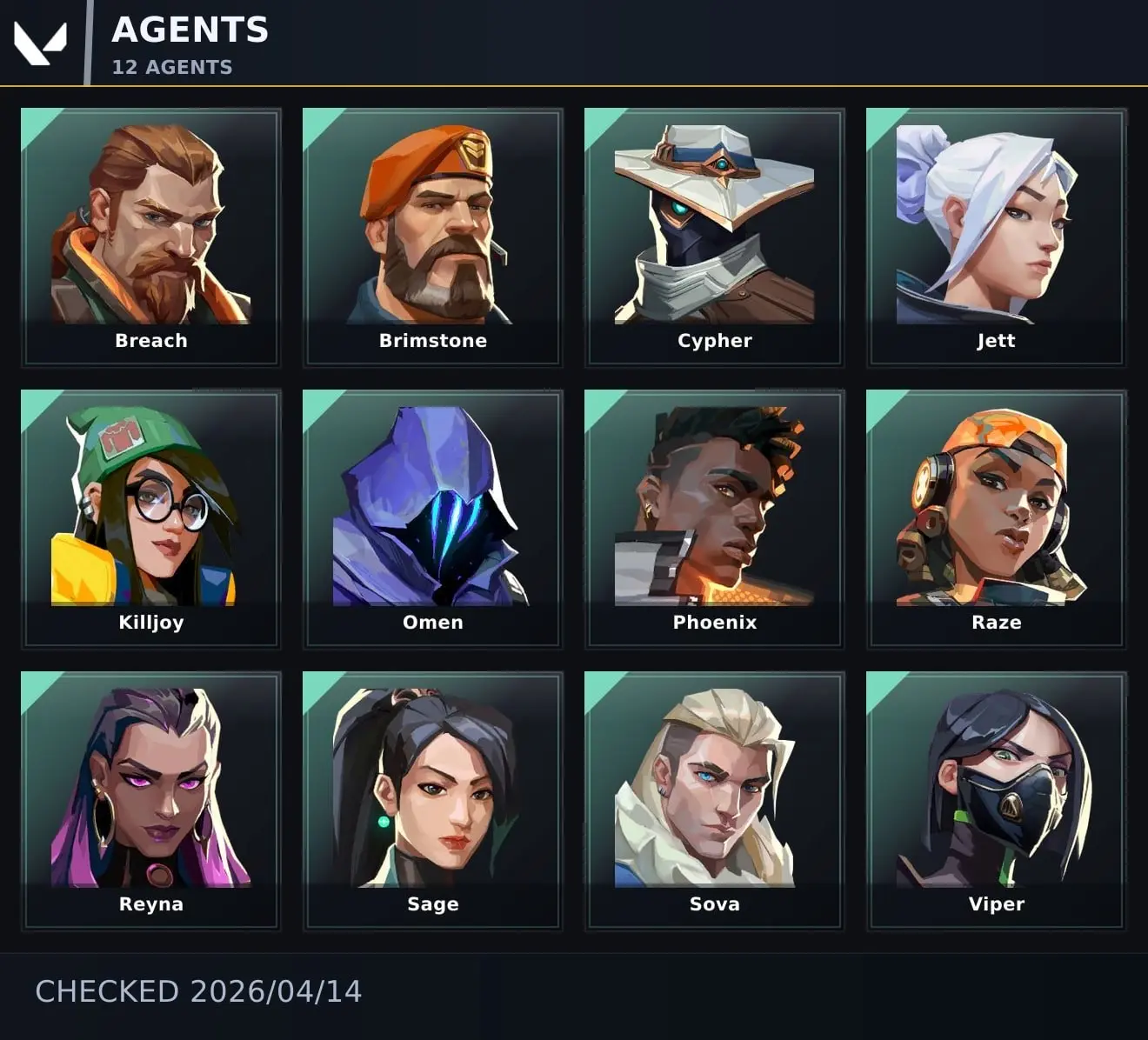Image resolution: width=1148 pixels, height=1040 pixels.
Task: Select the Reyna agent card
Action: 150,801
